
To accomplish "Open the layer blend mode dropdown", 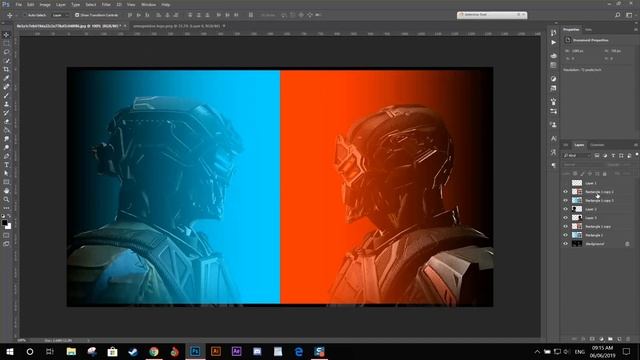I will click(x=582, y=165).
